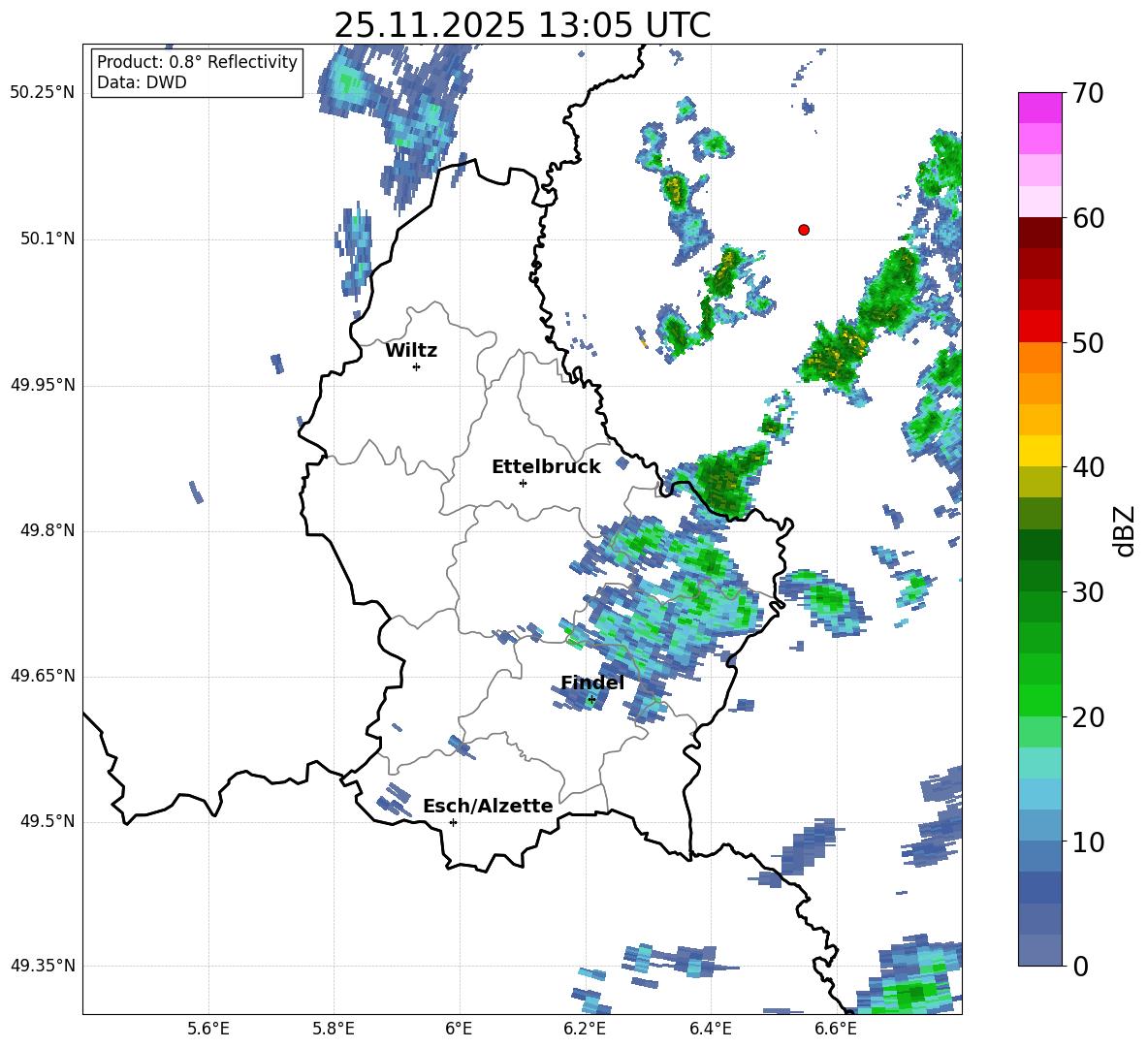Screen dimensions: 1148x1048
Task: Click the 25.11.2025 13:05 UTC title
Action: coord(523,25)
